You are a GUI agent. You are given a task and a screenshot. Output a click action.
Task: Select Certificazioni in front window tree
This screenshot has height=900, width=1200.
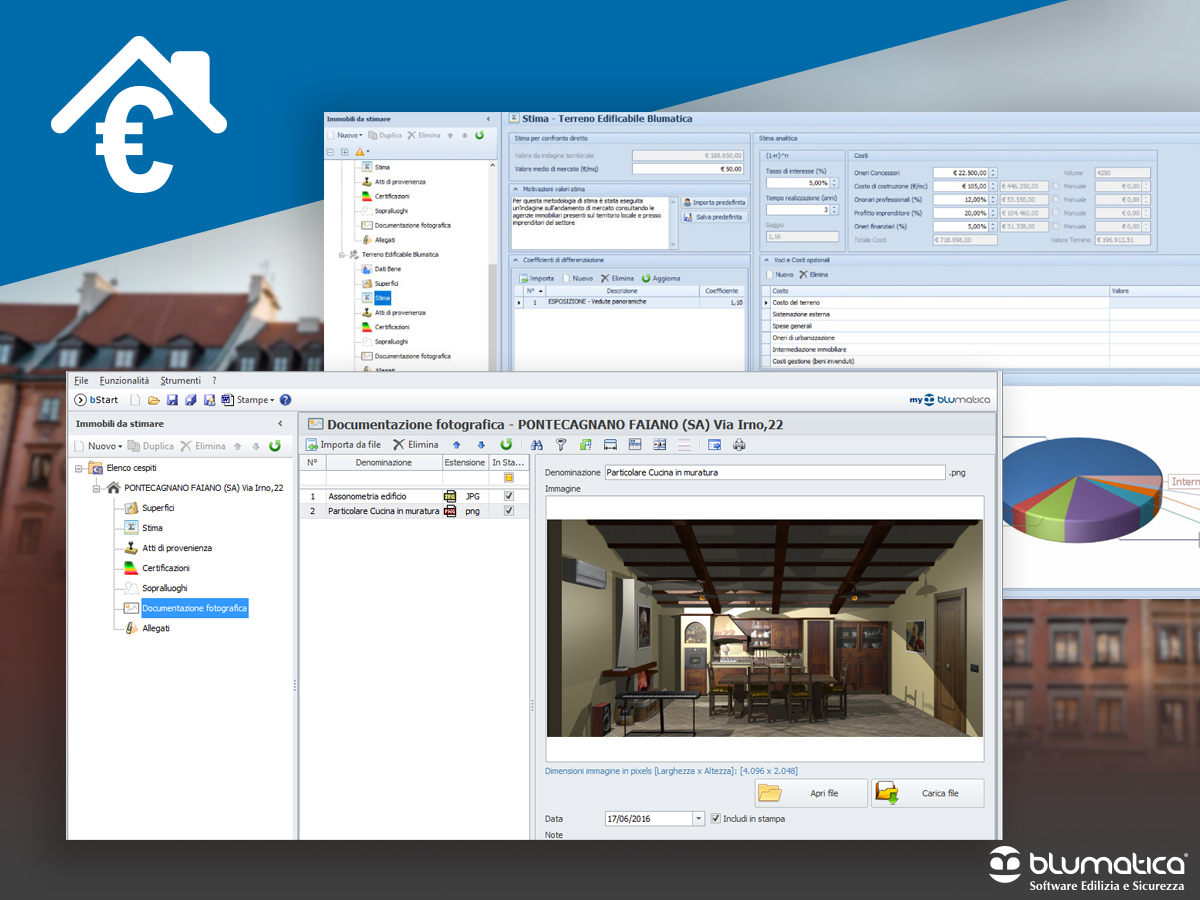165,568
